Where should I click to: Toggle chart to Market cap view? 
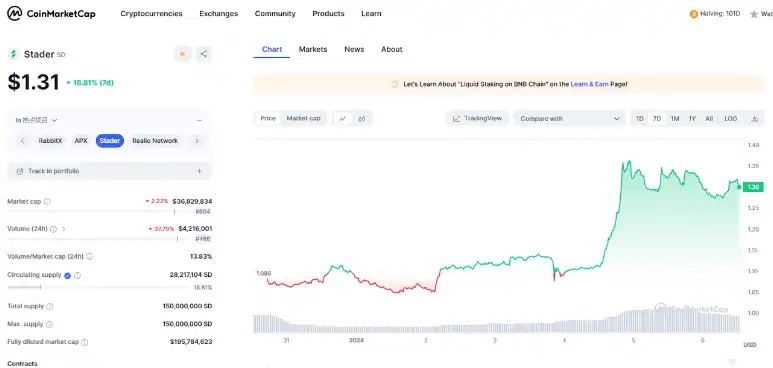click(x=303, y=118)
